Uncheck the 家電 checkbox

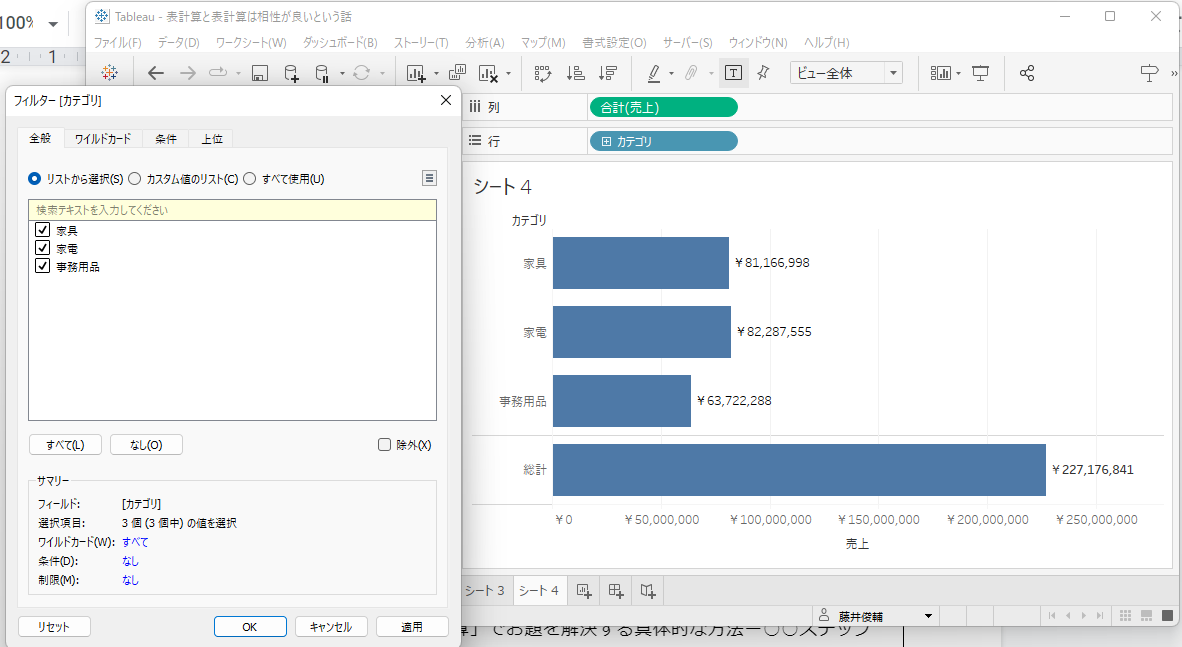(43, 248)
